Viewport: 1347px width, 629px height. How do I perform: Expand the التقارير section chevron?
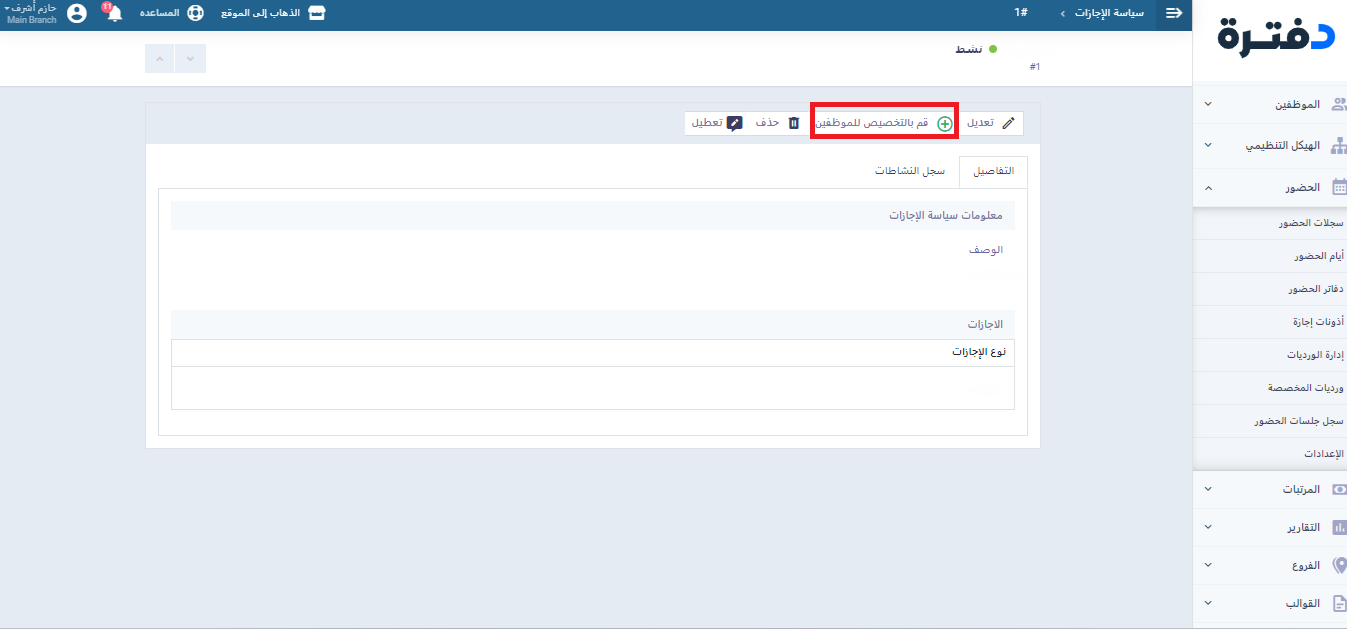click(x=1208, y=527)
